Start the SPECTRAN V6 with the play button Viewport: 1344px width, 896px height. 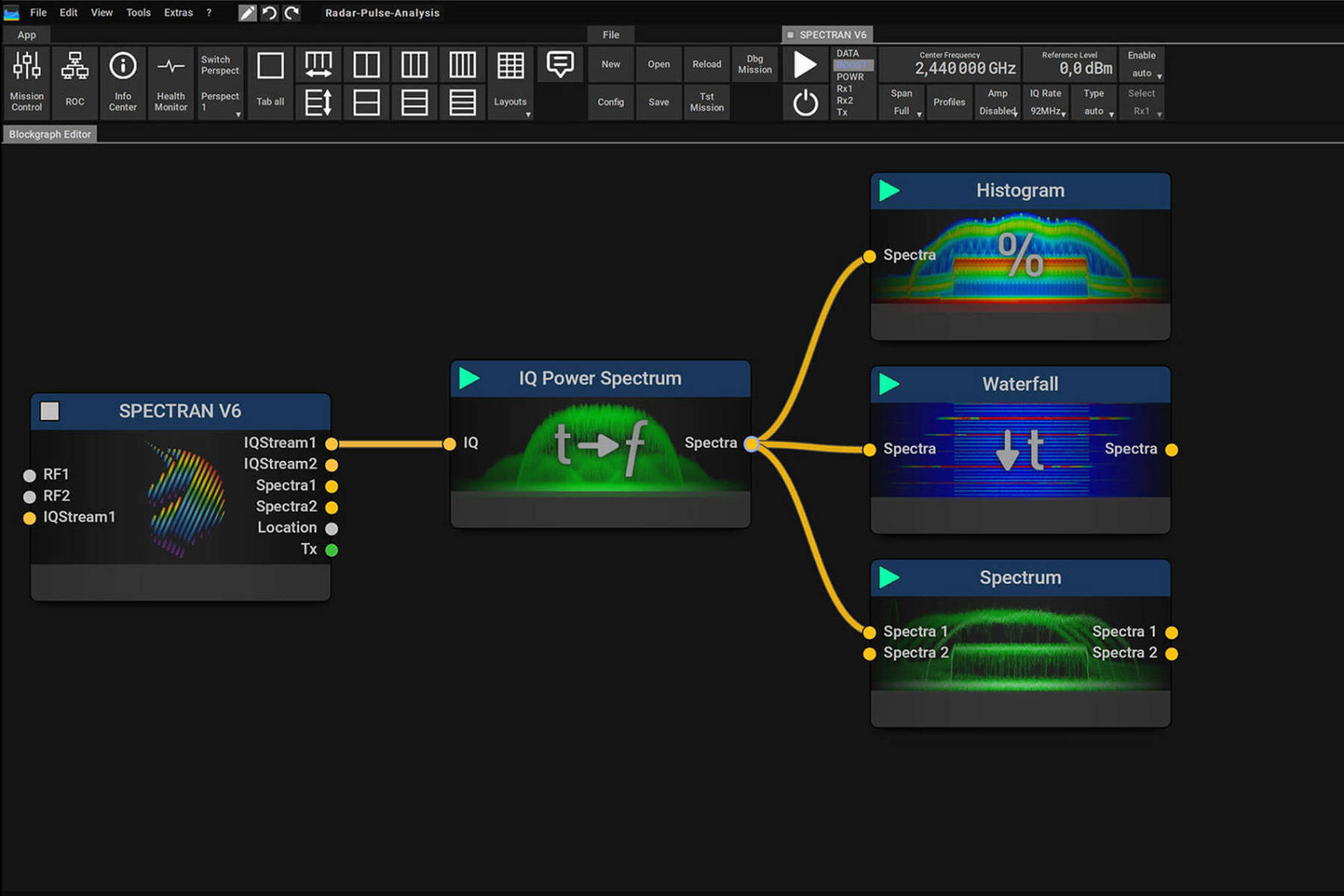click(x=805, y=65)
